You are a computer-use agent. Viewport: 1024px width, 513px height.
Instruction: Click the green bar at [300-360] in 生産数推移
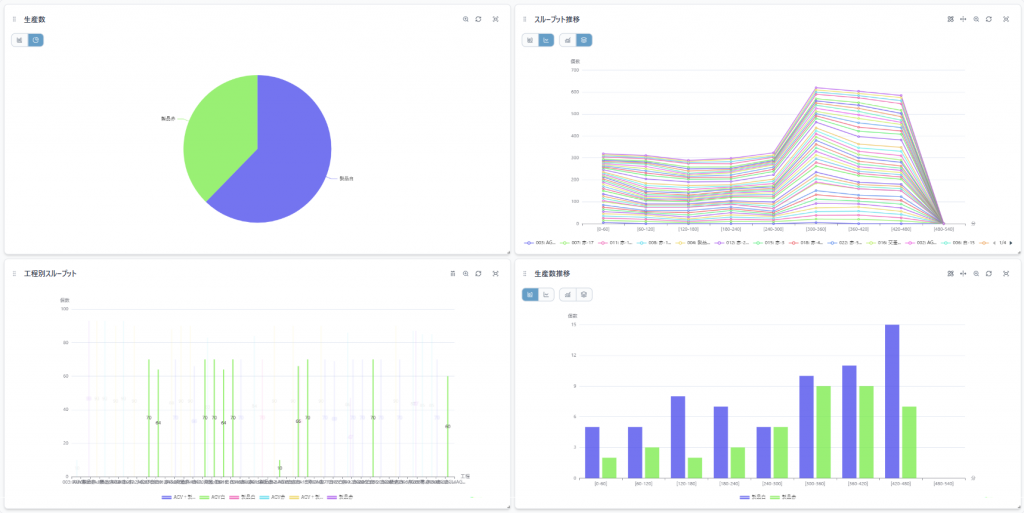click(x=824, y=432)
